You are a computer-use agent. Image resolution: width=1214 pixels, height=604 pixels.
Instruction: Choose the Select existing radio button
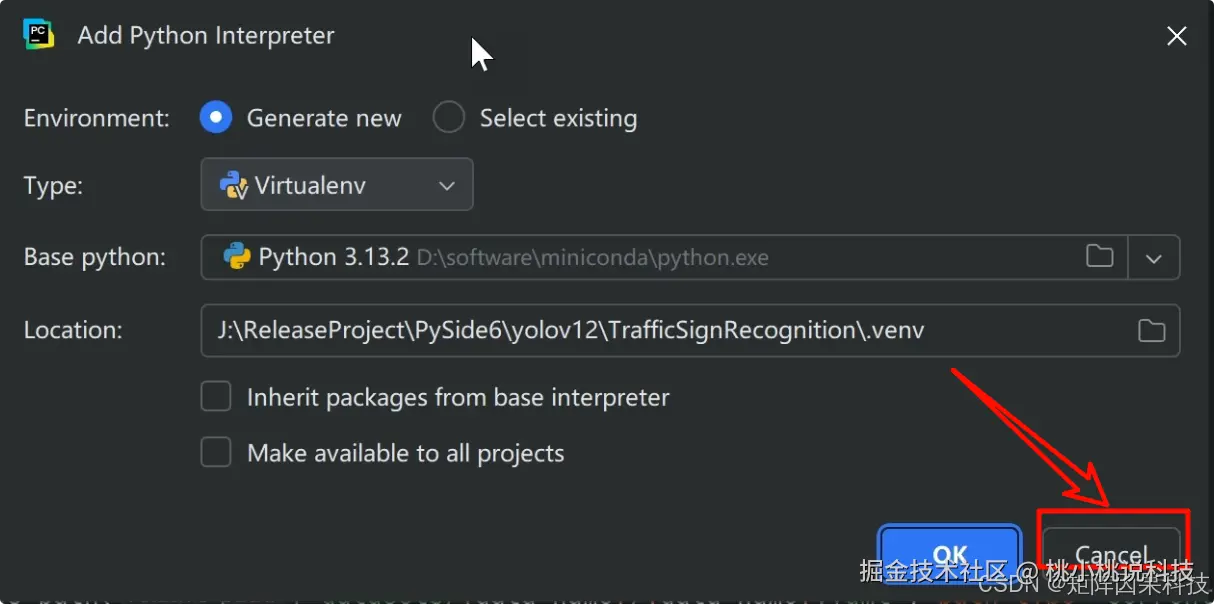point(449,118)
